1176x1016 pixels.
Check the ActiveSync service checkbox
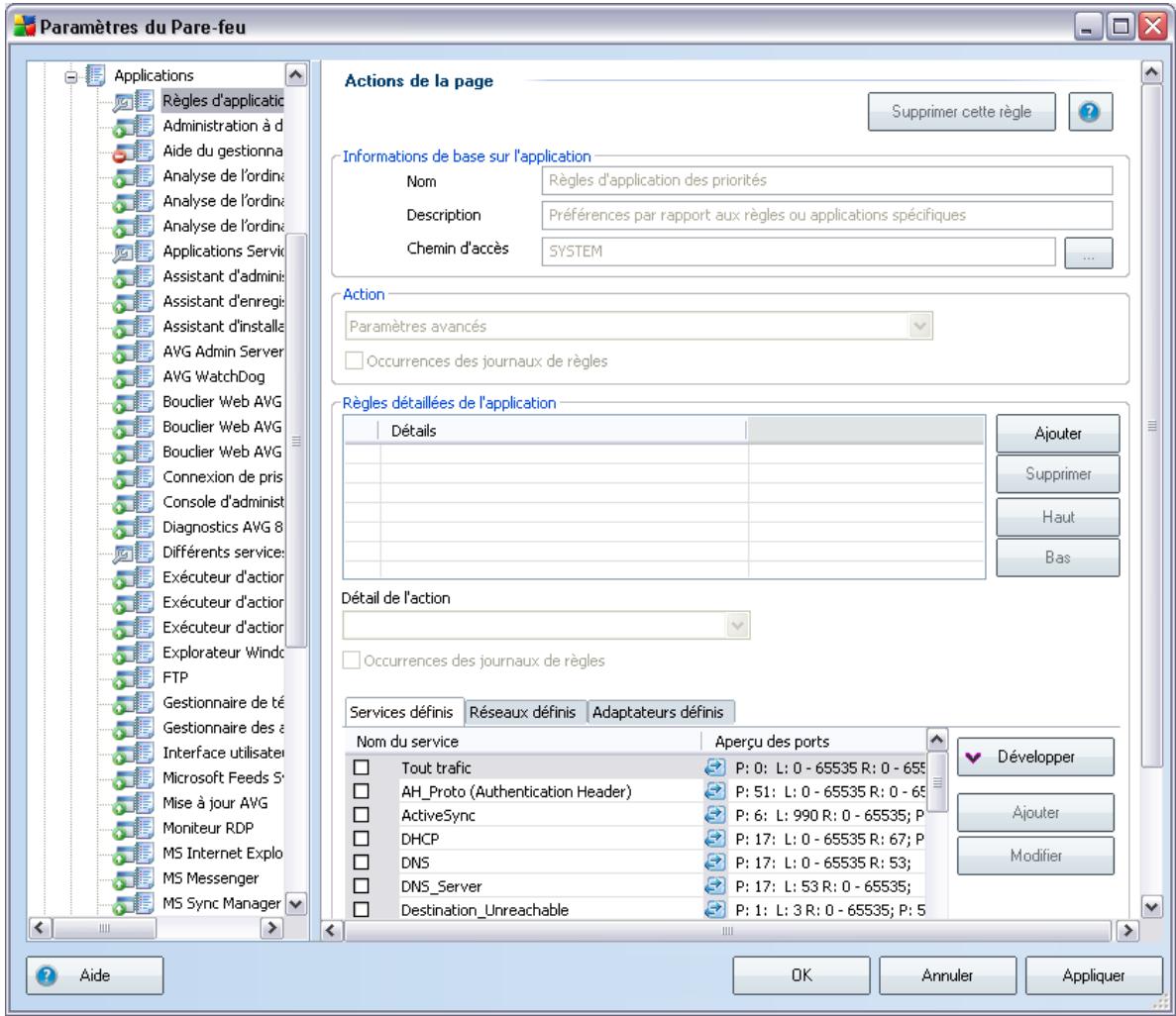tap(362, 814)
